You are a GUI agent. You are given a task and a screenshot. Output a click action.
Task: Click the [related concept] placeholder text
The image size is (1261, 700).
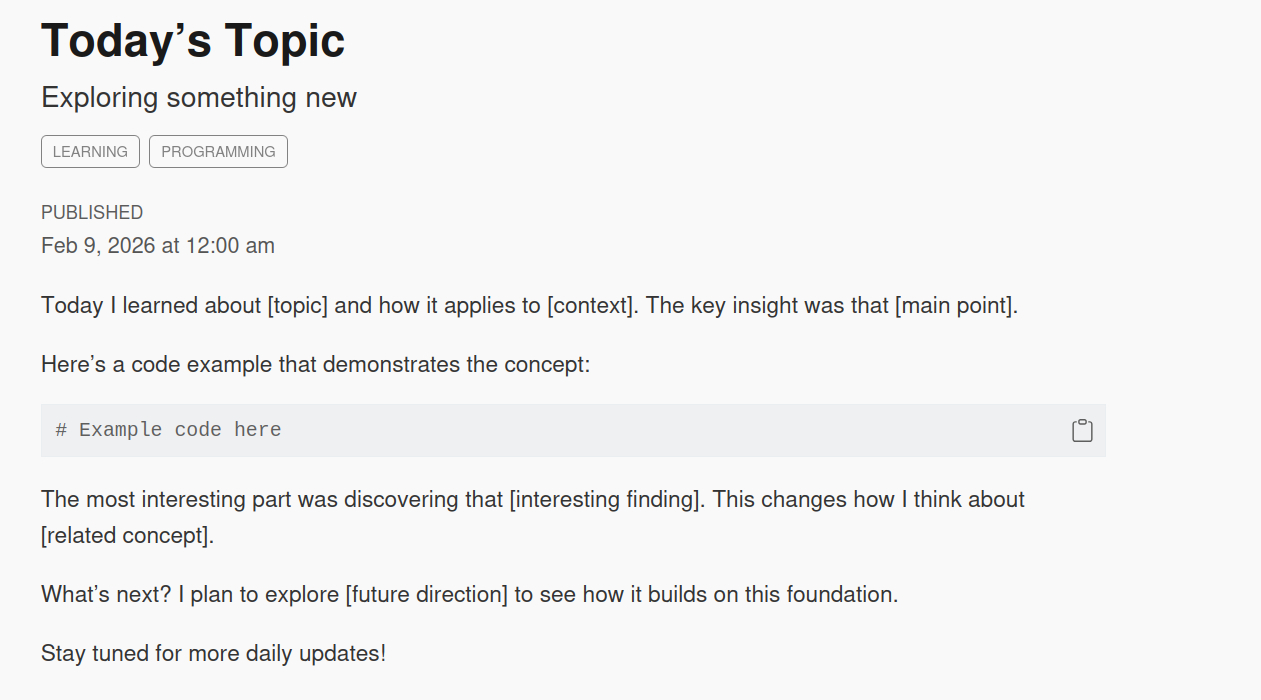pyautogui.click(x=127, y=535)
